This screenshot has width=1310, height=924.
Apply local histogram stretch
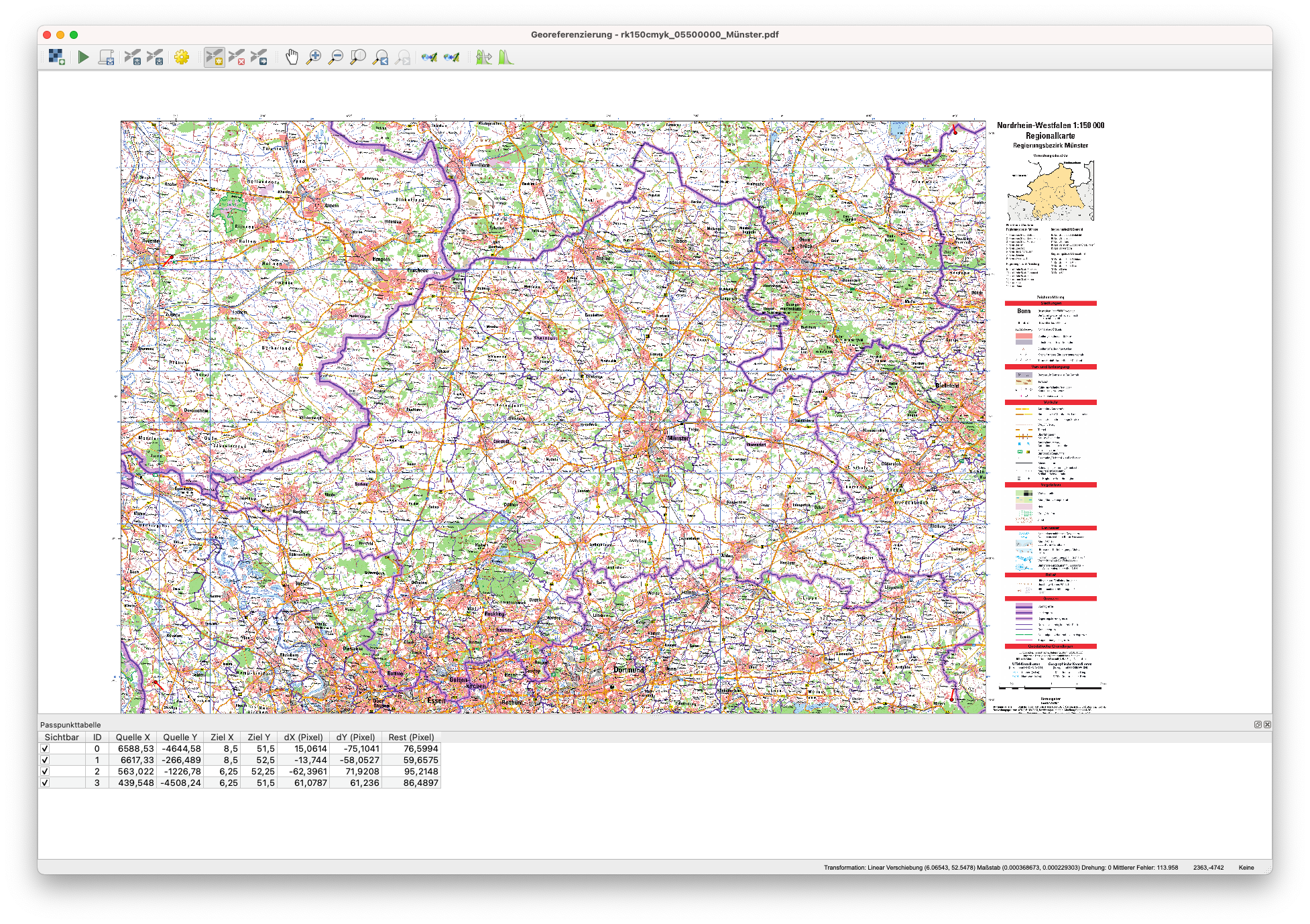tap(505, 57)
